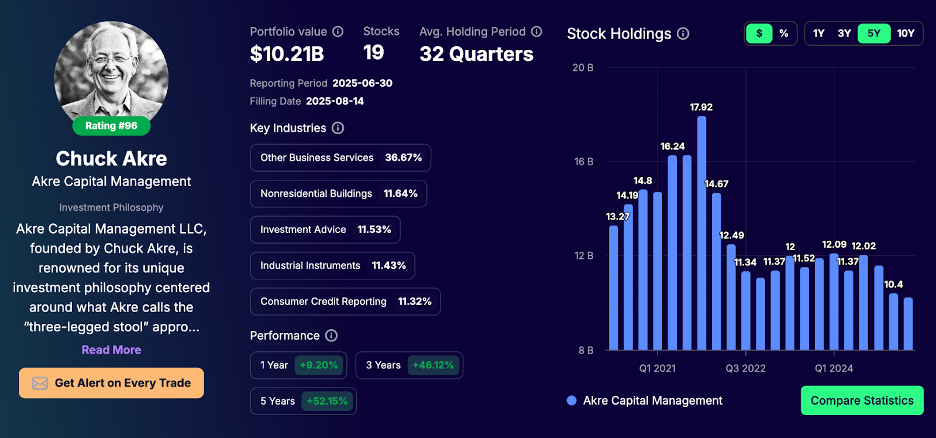Viewport: 936px width, 438px height.
Task: Select the 1 Year performance chip
Action: [298, 365]
